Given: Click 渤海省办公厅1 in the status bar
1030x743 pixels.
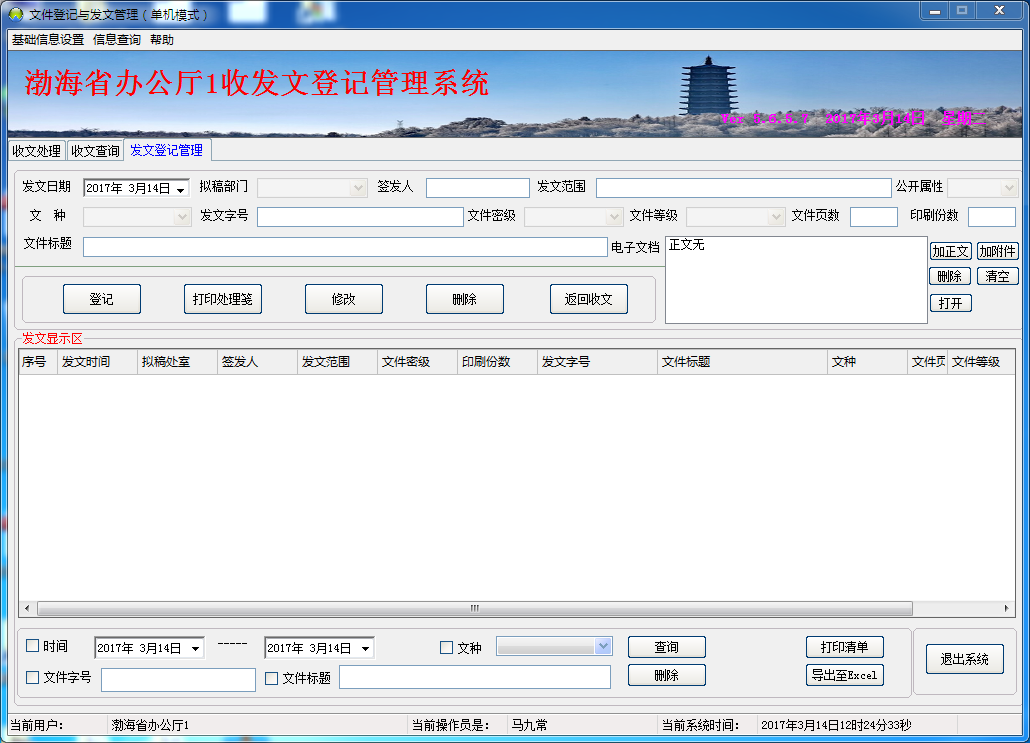Looking at the screenshot, I should pyautogui.click(x=150, y=725).
